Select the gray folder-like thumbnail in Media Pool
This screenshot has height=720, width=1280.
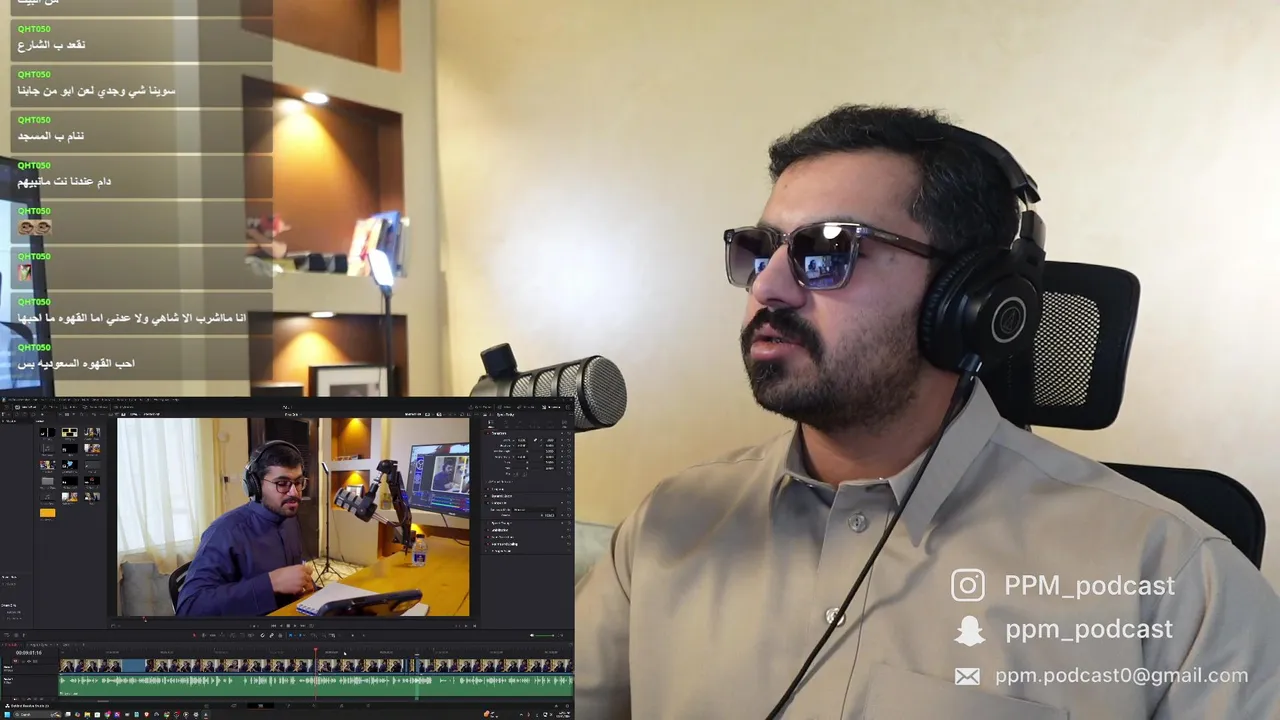pos(48,481)
